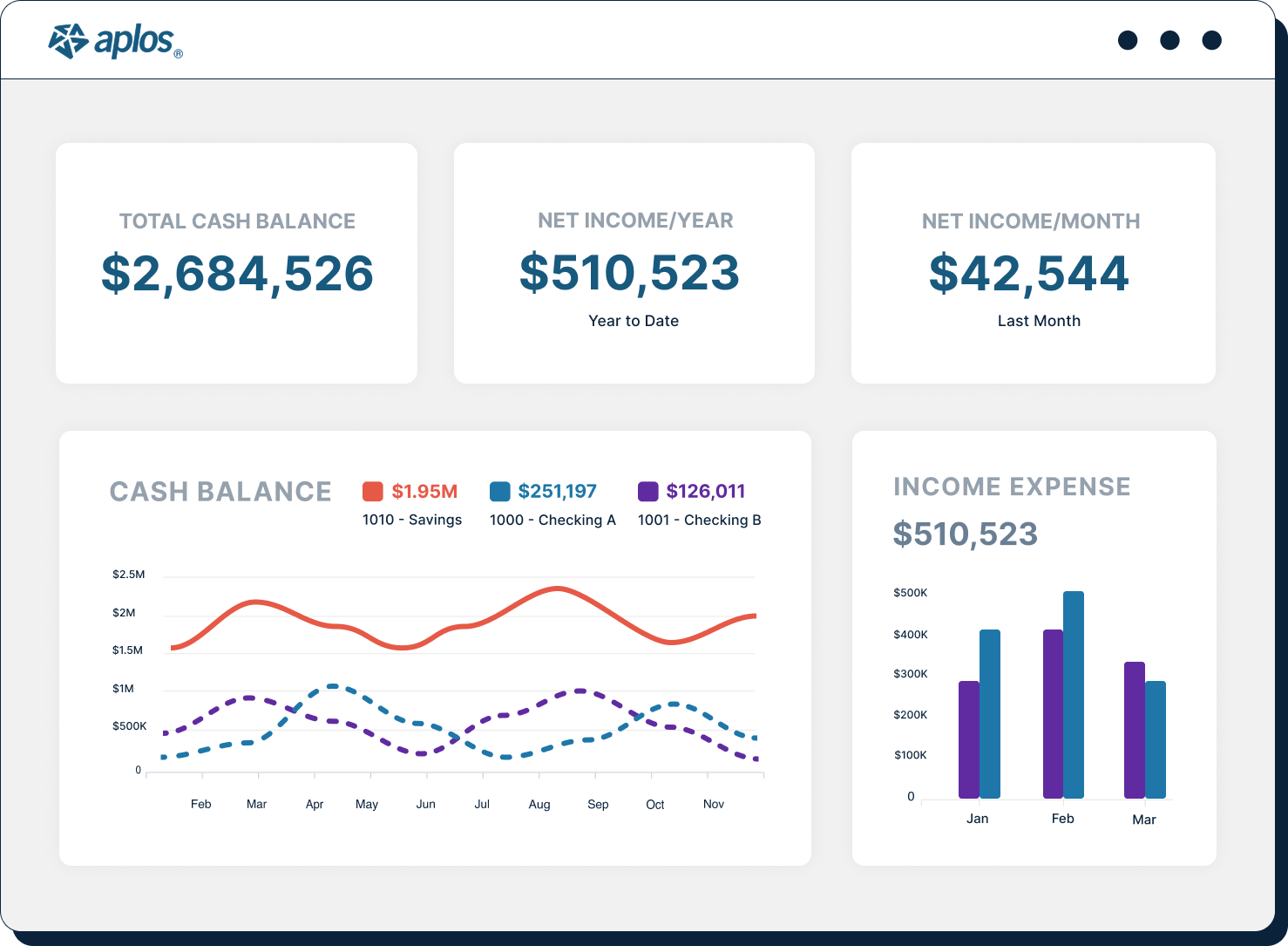
Task: Switch to the Income Expense view
Action: click(1011, 487)
